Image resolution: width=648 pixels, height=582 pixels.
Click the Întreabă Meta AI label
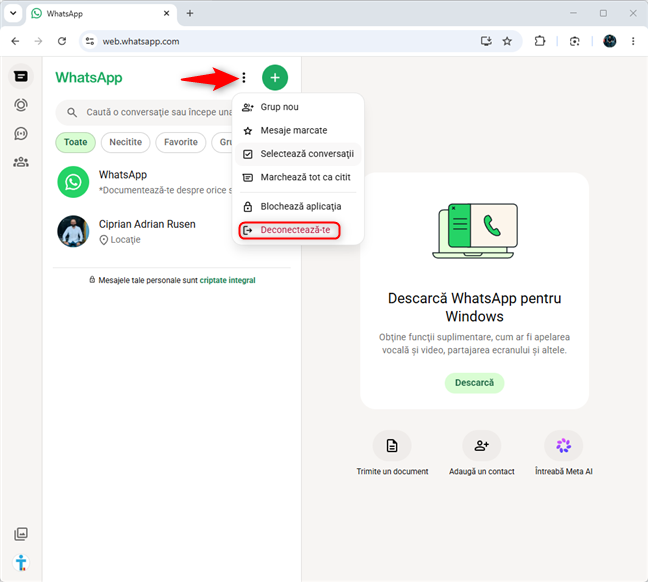point(564,471)
